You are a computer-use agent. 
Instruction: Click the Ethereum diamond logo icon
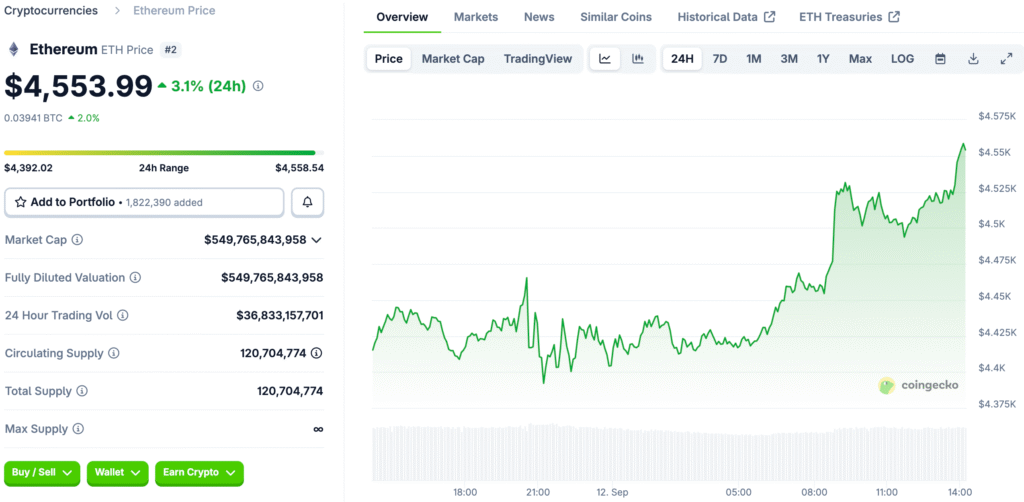pos(12,50)
